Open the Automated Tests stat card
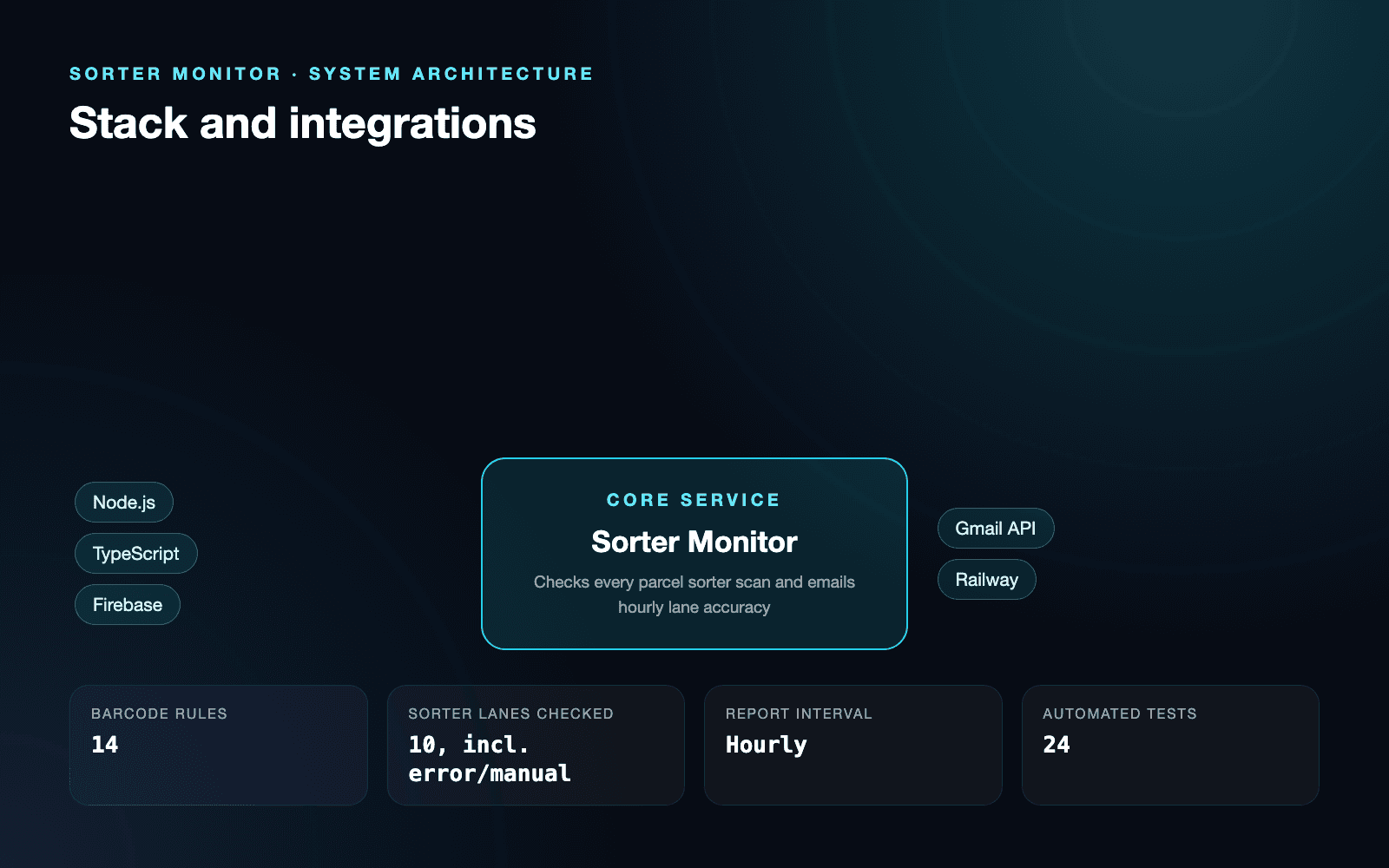 (1170, 745)
